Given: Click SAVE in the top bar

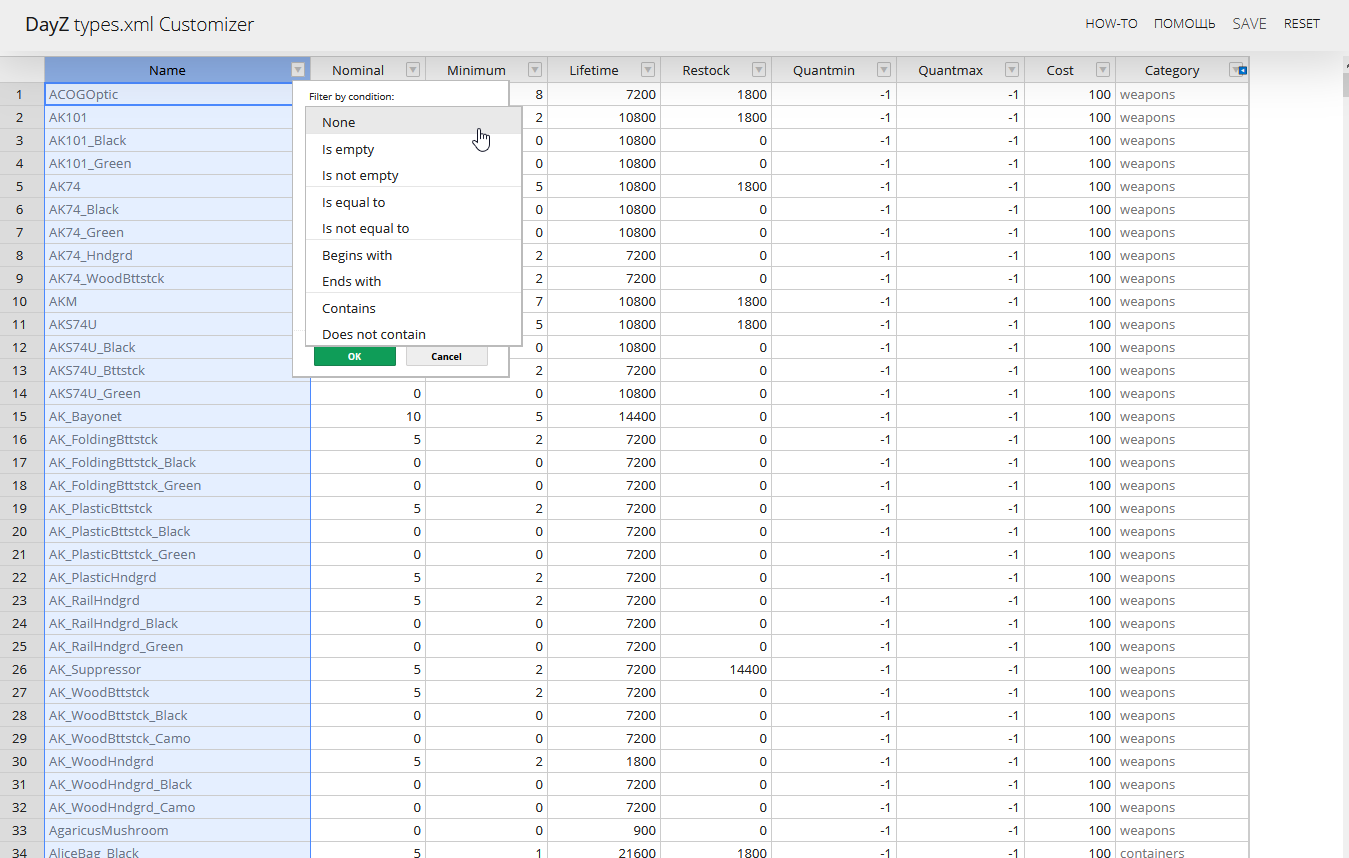Looking at the screenshot, I should pos(1249,24).
